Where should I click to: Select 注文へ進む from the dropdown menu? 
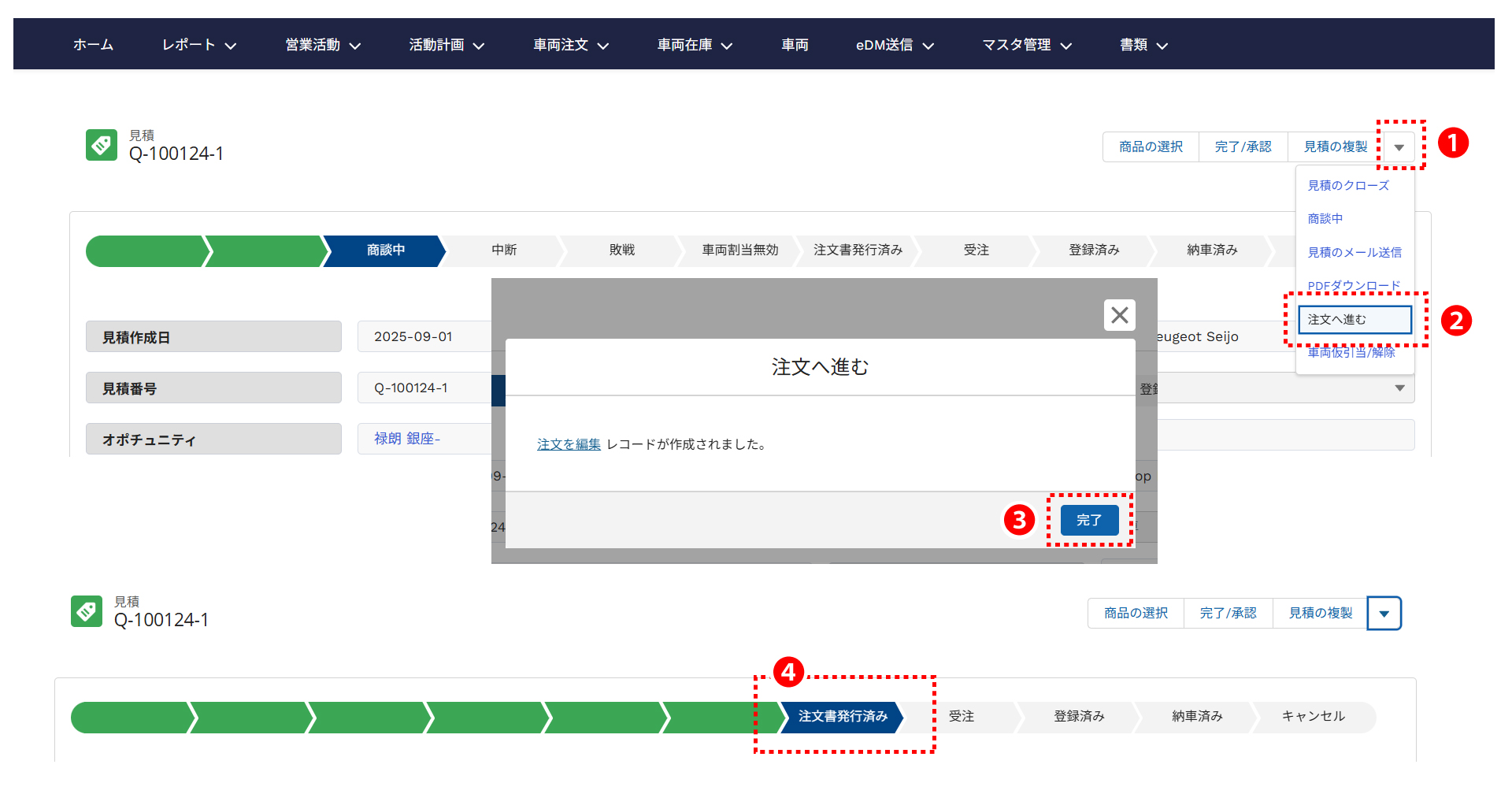coord(1354,320)
